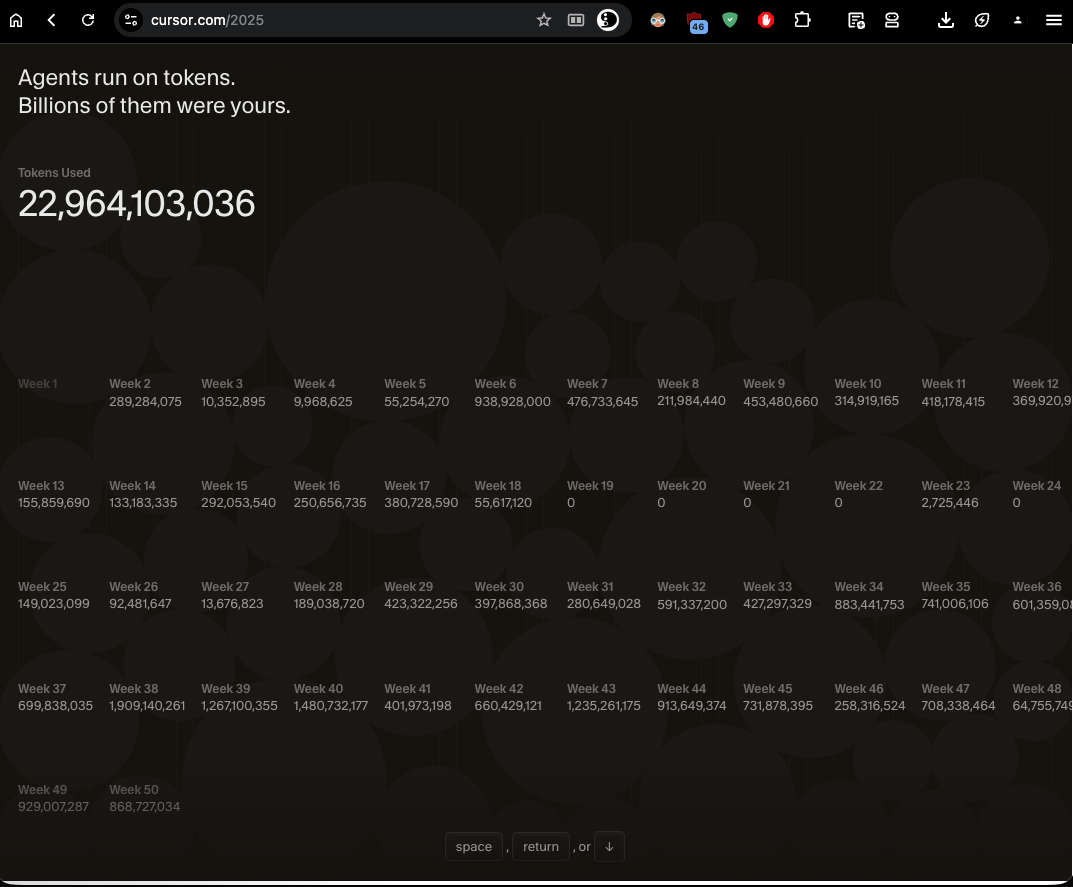Viewport: 1073px width, 887px height.
Task: Click Week 27 value 13,676,823
Action: point(232,604)
